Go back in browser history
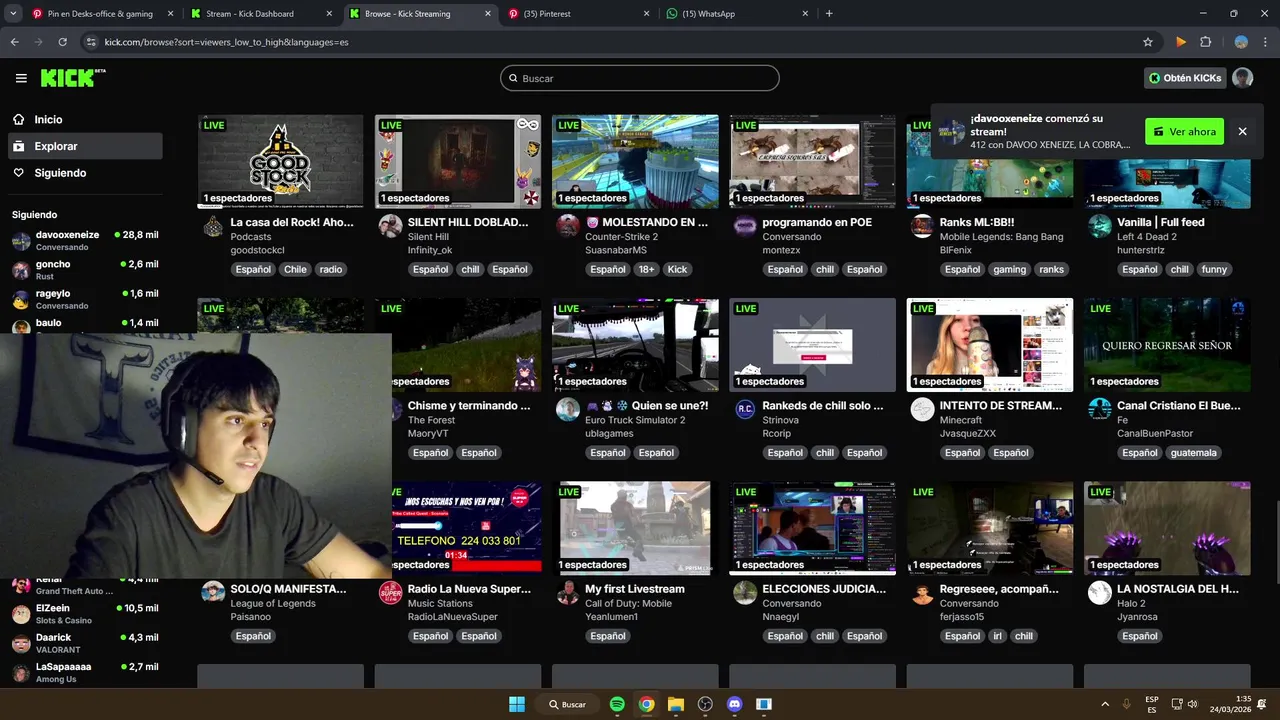 coord(14,42)
